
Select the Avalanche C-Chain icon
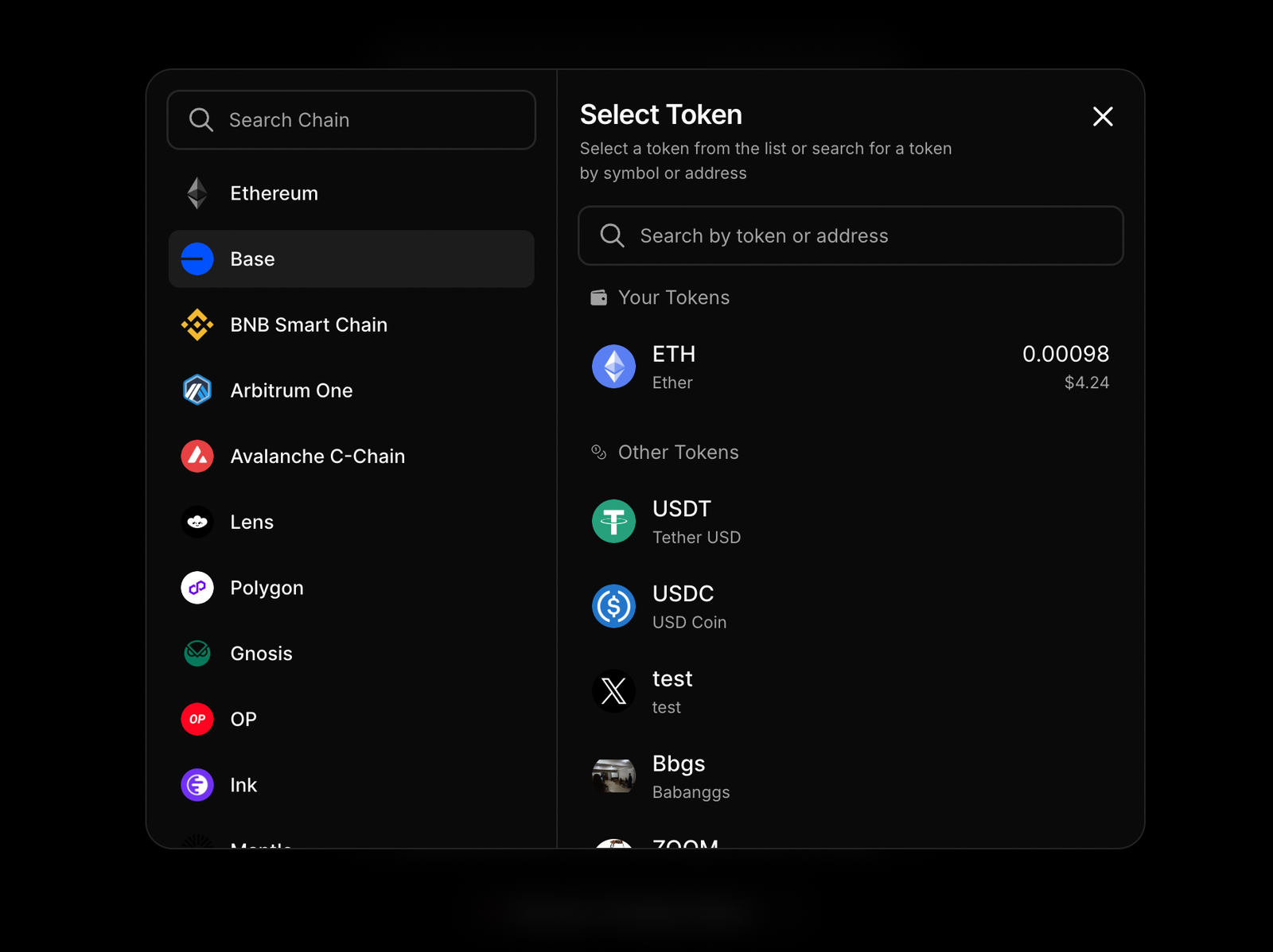point(197,456)
